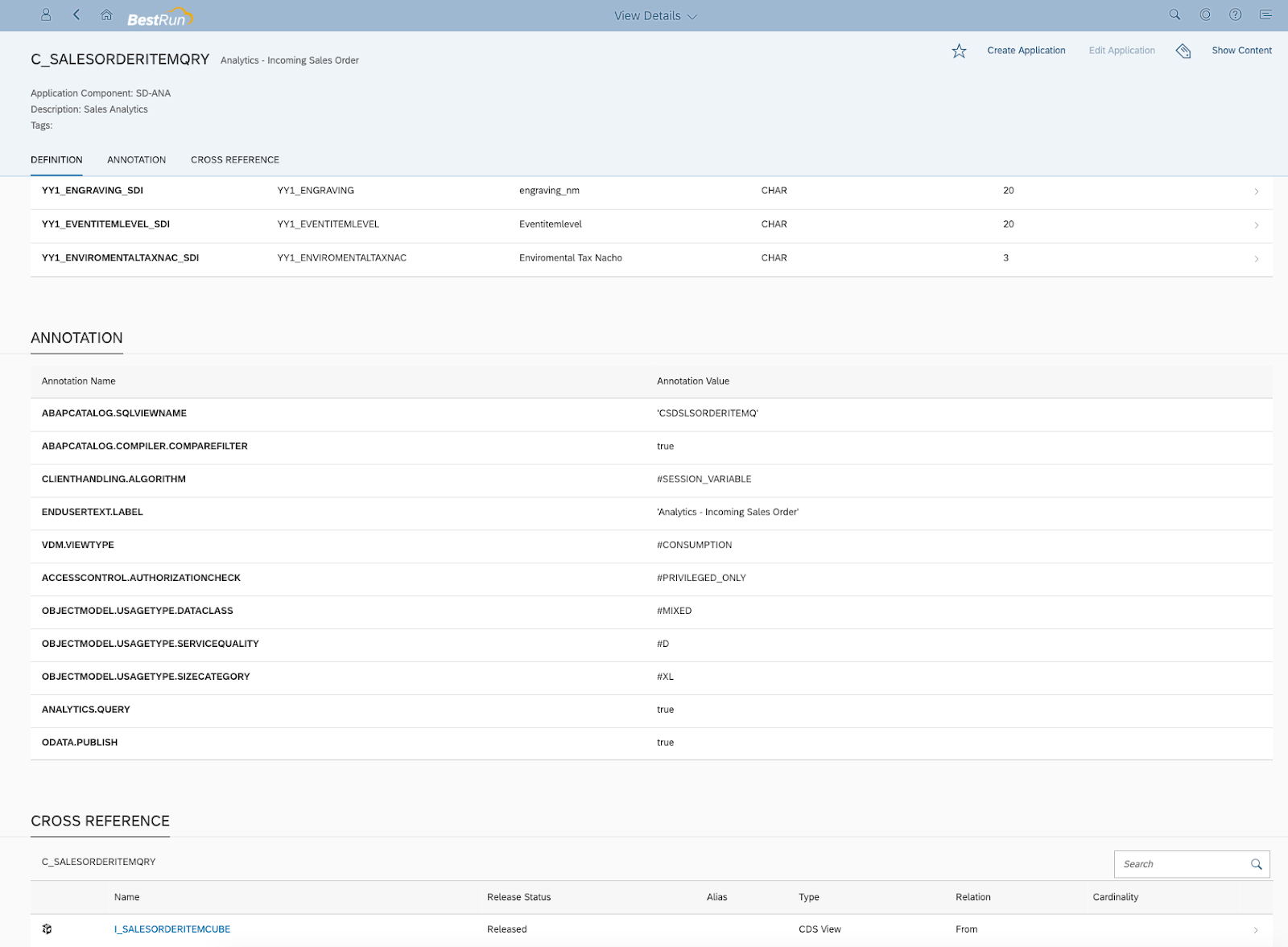The image size is (1288, 947).
Task: Click the tag icon next to Show Content
Action: (x=1183, y=51)
